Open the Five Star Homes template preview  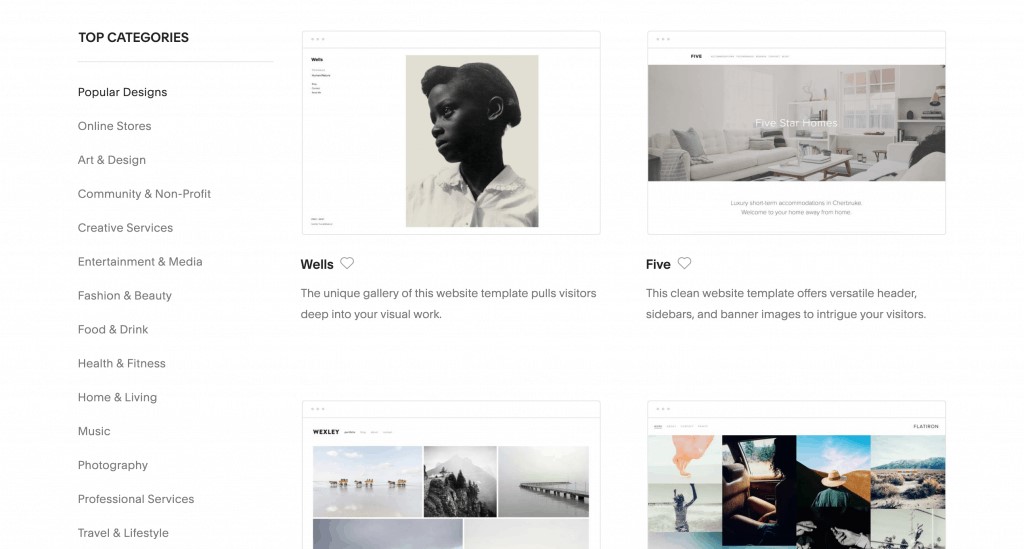tap(796, 133)
